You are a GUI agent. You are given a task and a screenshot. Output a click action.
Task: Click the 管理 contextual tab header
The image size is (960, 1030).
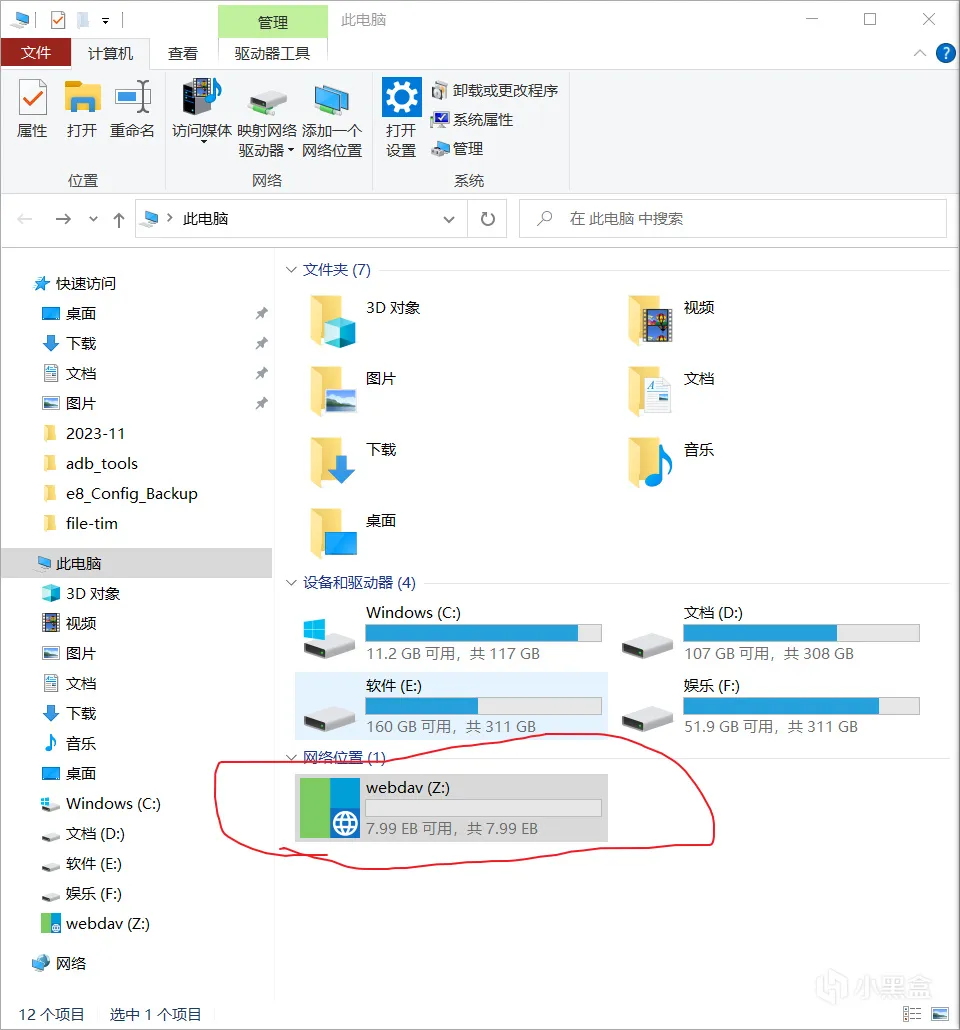click(x=273, y=22)
